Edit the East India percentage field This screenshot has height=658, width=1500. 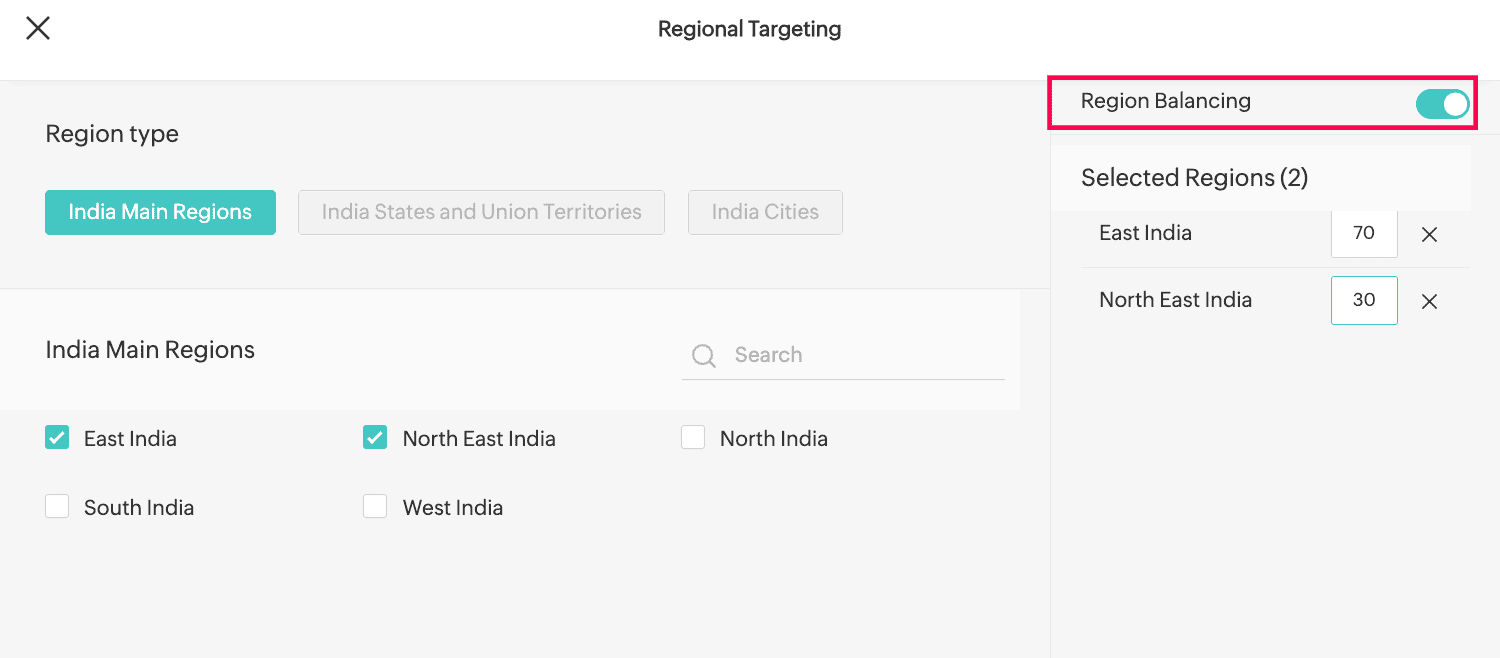pos(1364,233)
